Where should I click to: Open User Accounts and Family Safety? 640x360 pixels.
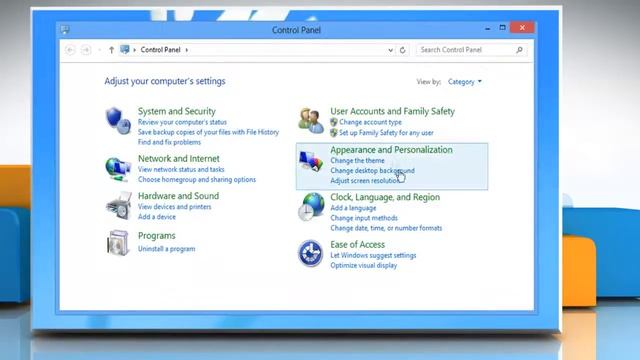(392, 111)
